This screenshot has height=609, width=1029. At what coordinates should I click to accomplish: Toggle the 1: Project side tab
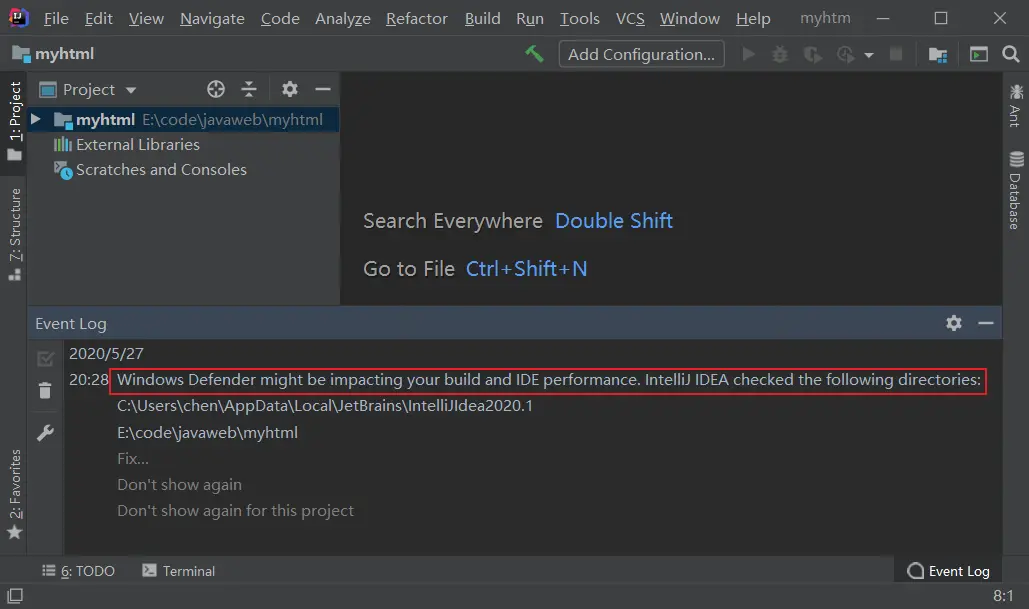pos(14,121)
